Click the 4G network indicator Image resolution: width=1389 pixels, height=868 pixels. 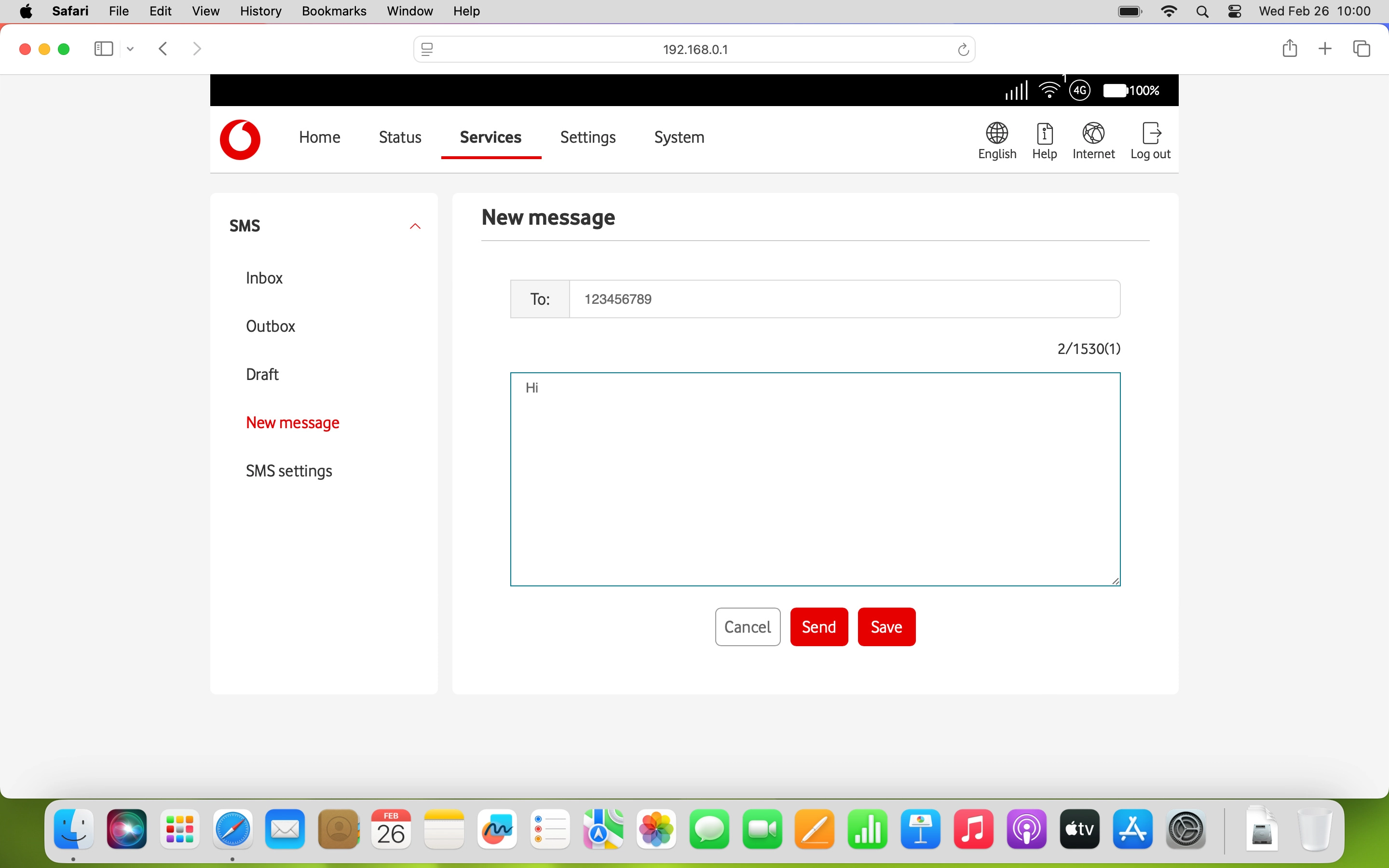pos(1080,90)
